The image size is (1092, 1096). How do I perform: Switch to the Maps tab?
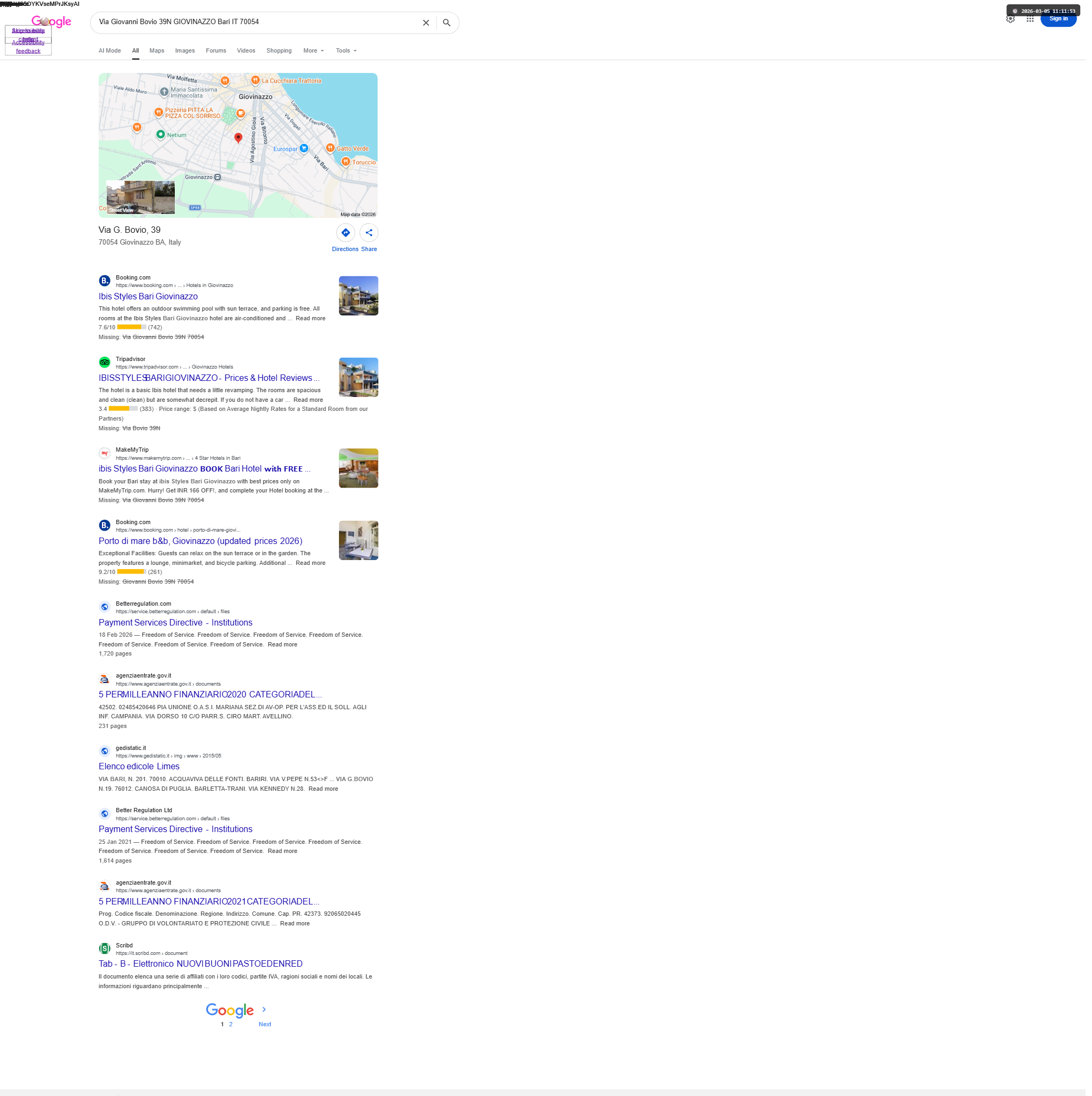click(158, 51)
